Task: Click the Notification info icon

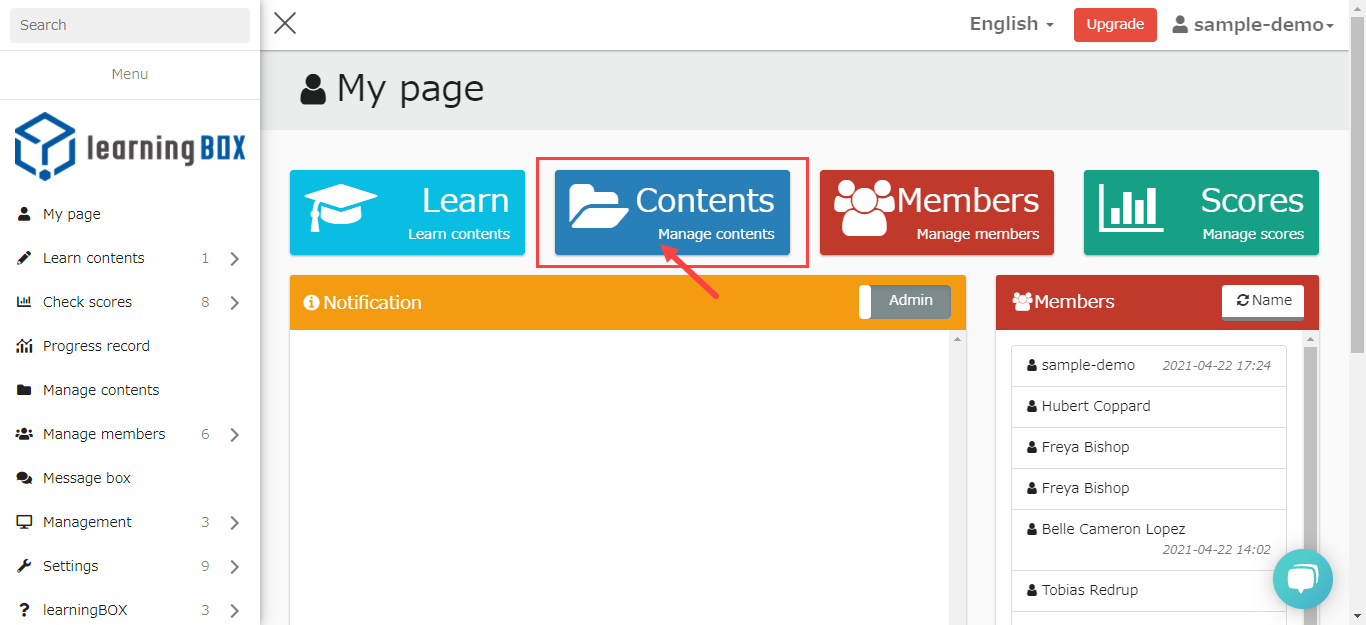Action: tap(311, 302)
